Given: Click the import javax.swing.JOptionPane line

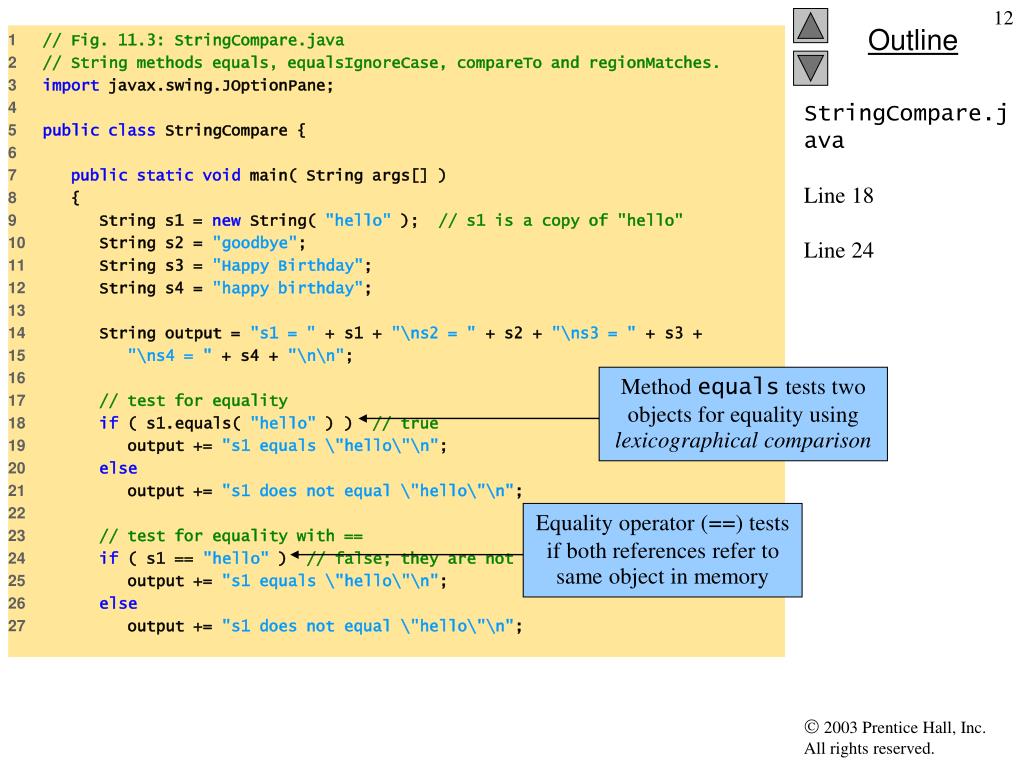Looking at the screenshot, I should click(188, 86).
